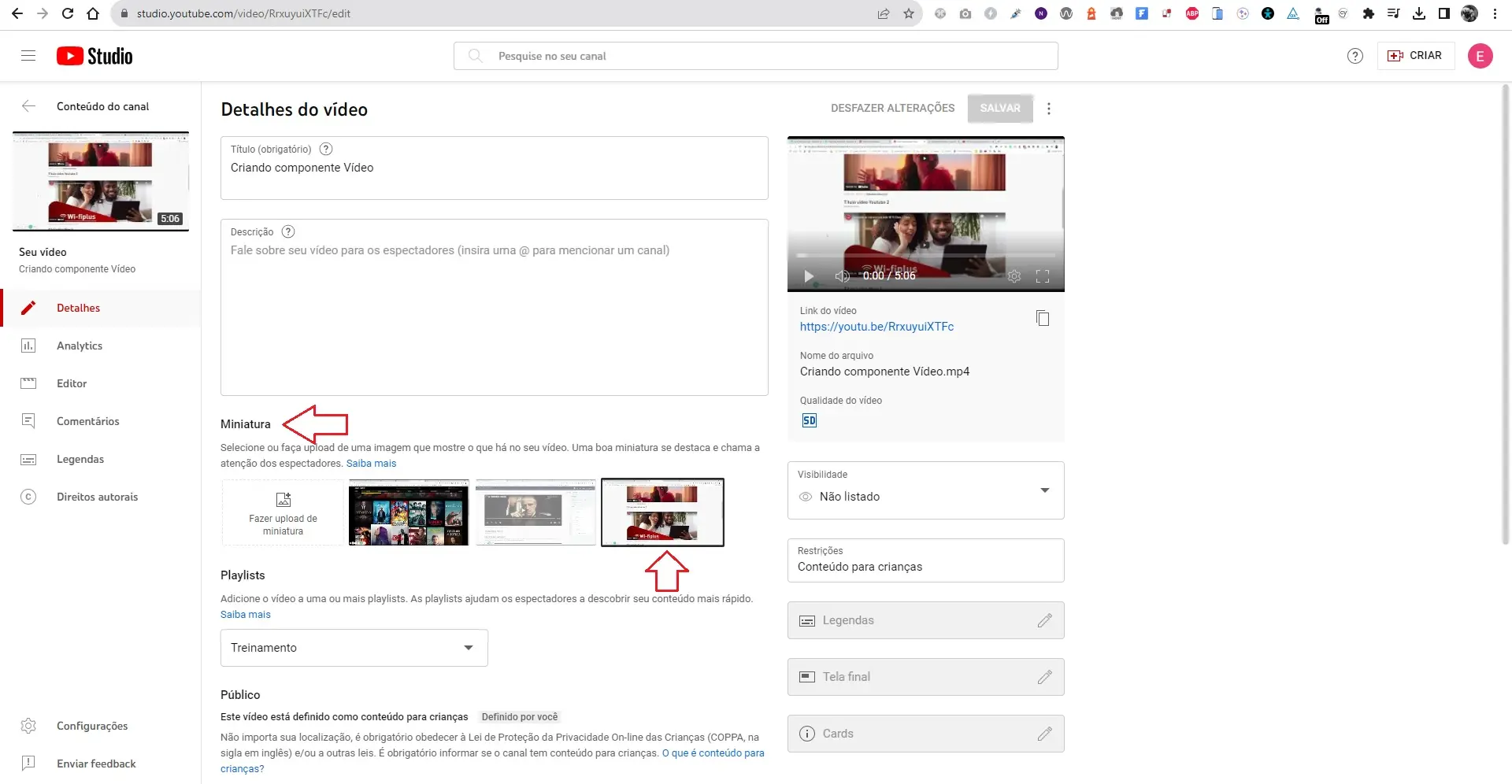This screenshot has width=1512, height=784.
Task: Open the account avatar E
Action: tap(1480, 56)
